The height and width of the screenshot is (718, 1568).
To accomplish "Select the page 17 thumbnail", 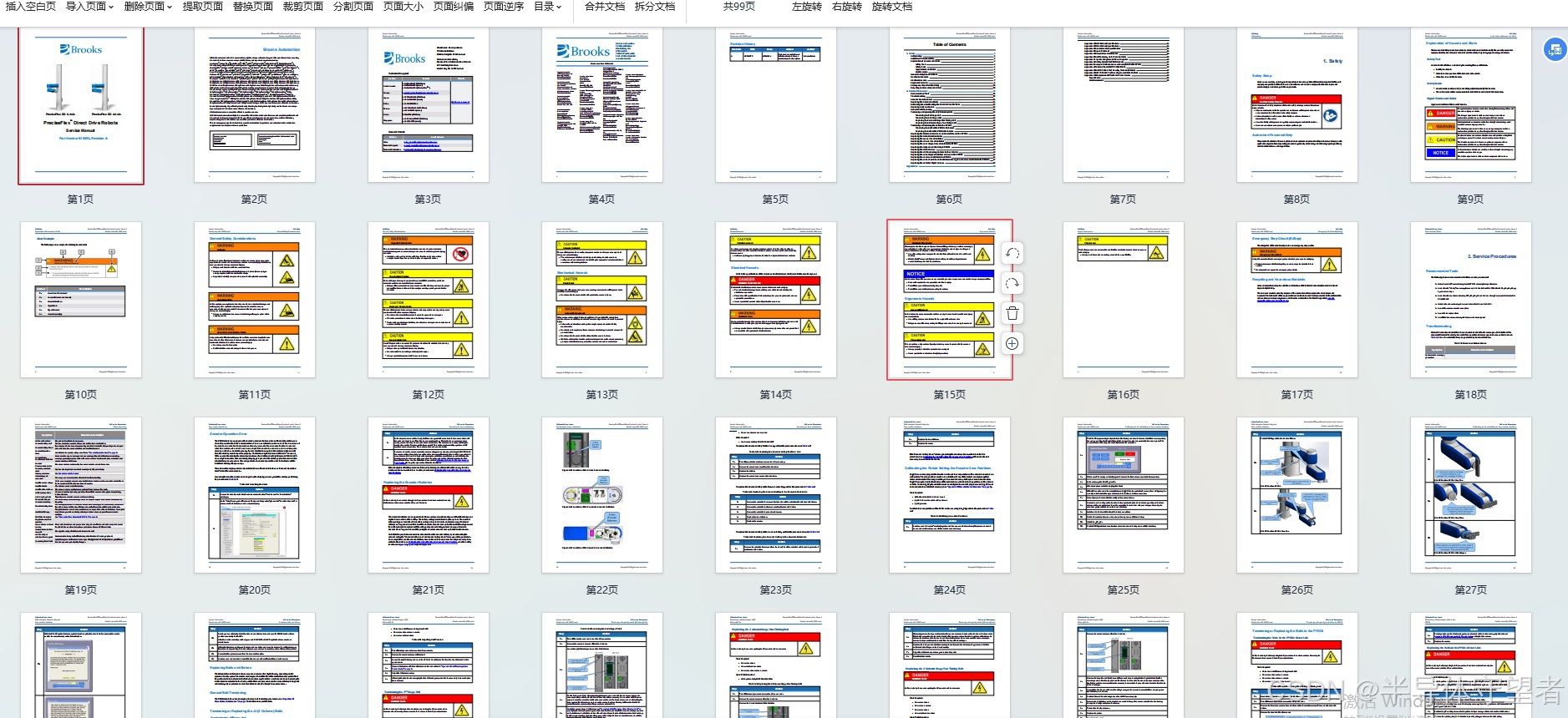I will (1297, 300).
